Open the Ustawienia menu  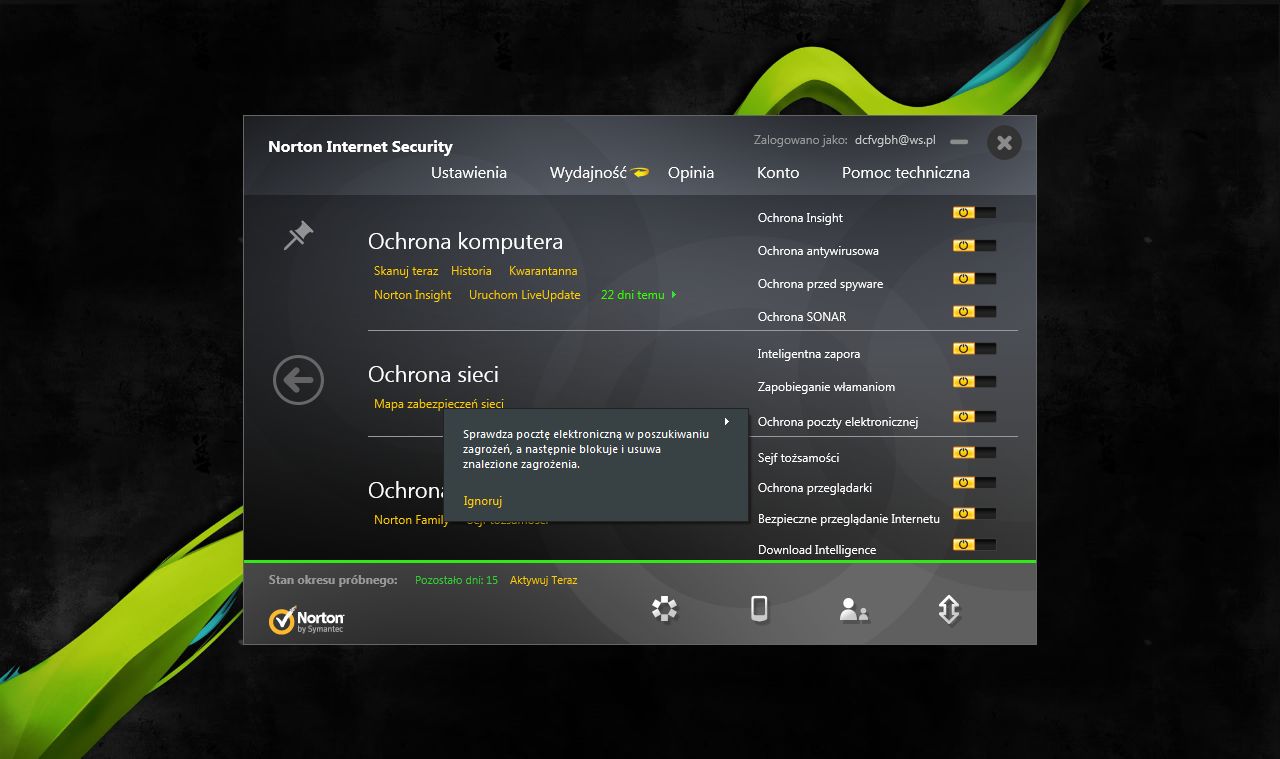pyautogui.click(x=469, y=172)
